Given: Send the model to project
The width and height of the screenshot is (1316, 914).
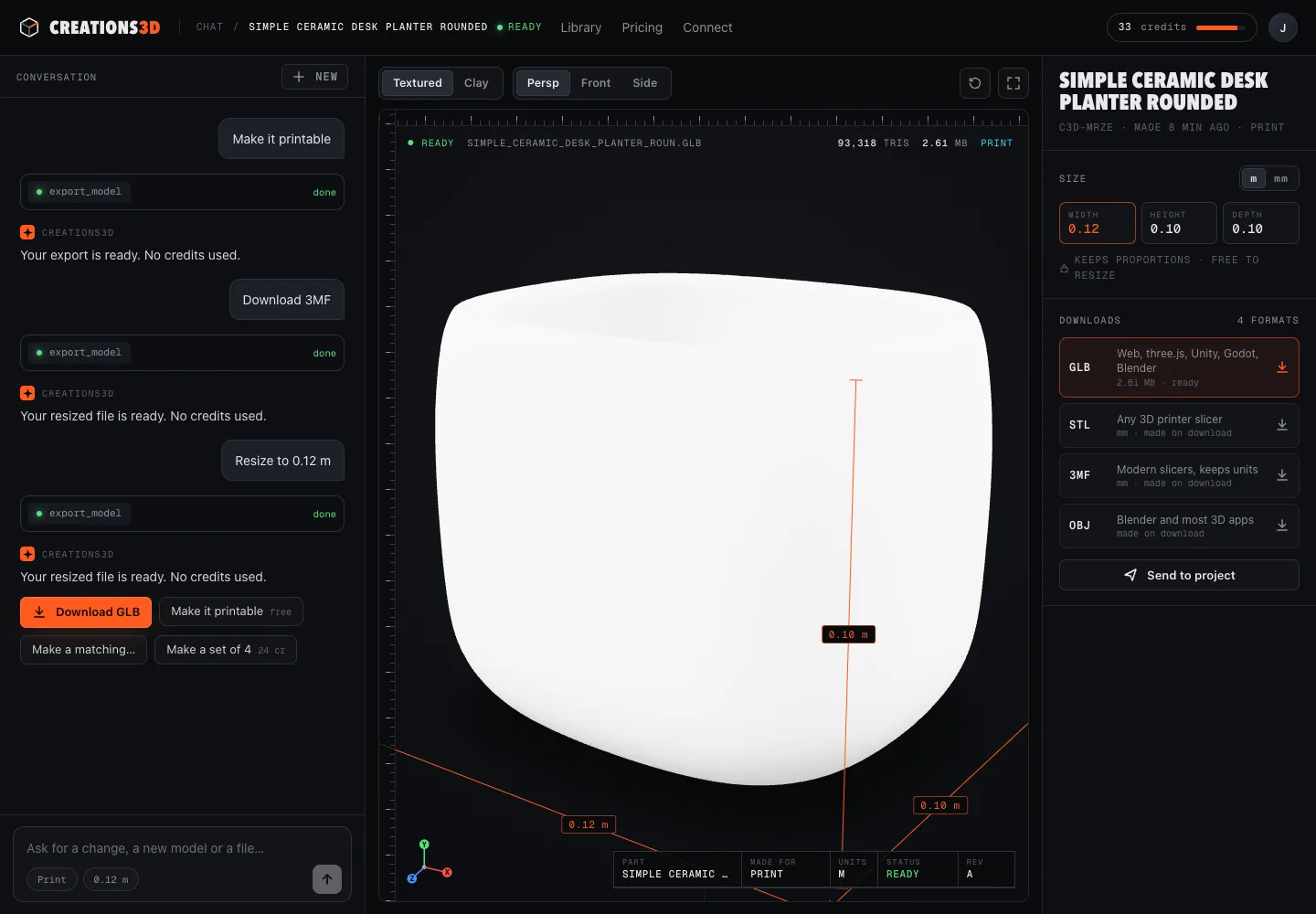Looking at the screenshot, I should click(1179, 575).
